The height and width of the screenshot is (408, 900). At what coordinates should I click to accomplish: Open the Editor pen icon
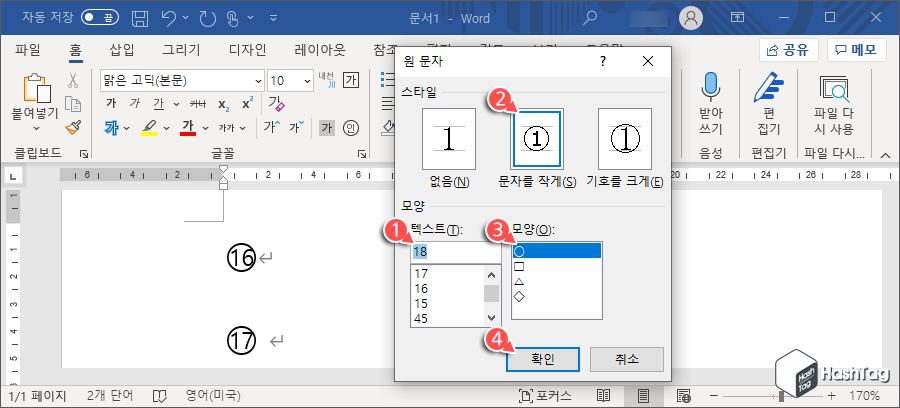click(x=768, y=88)
